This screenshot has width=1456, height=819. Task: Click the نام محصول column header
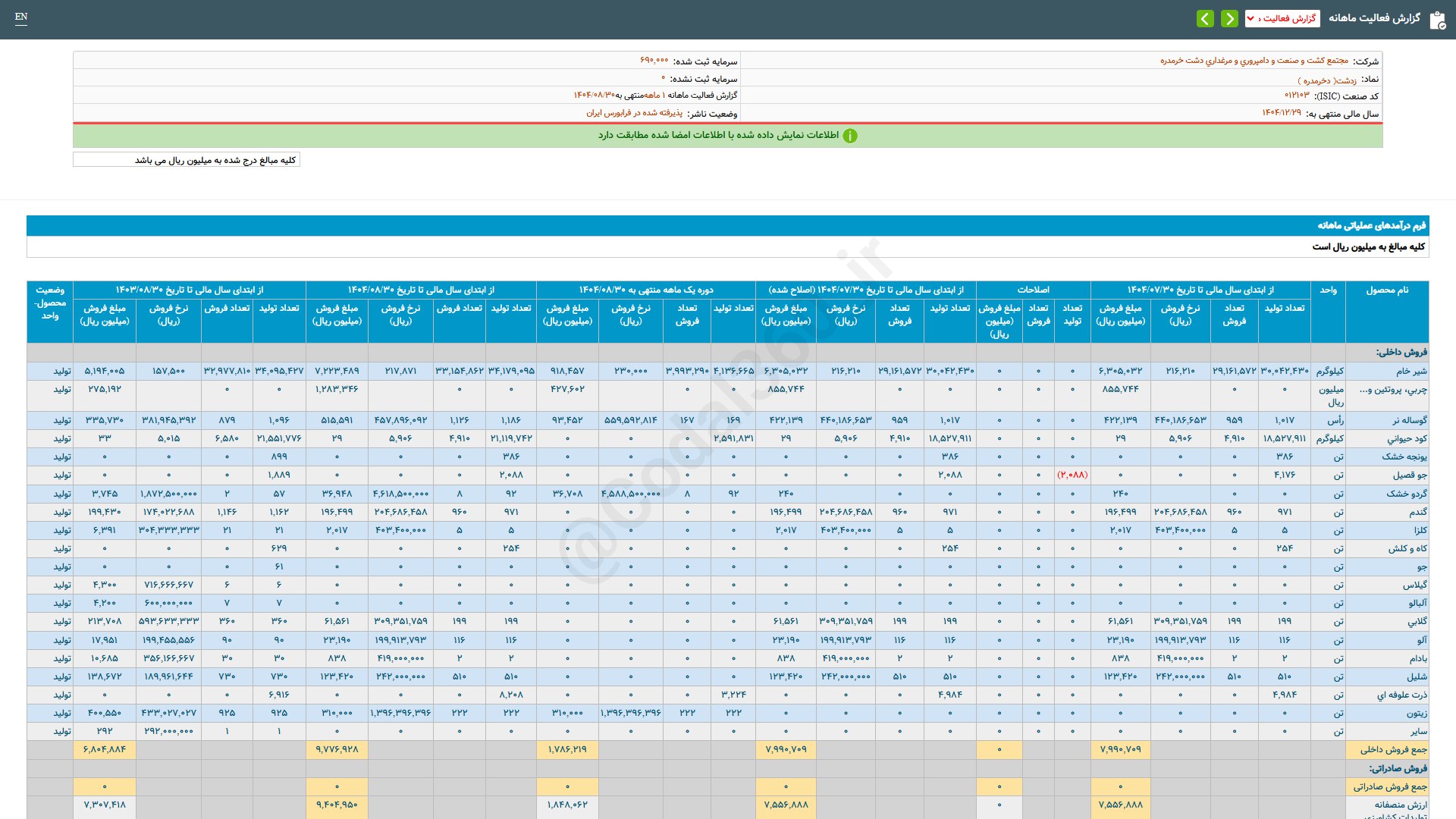click(x=1386, y=290)
